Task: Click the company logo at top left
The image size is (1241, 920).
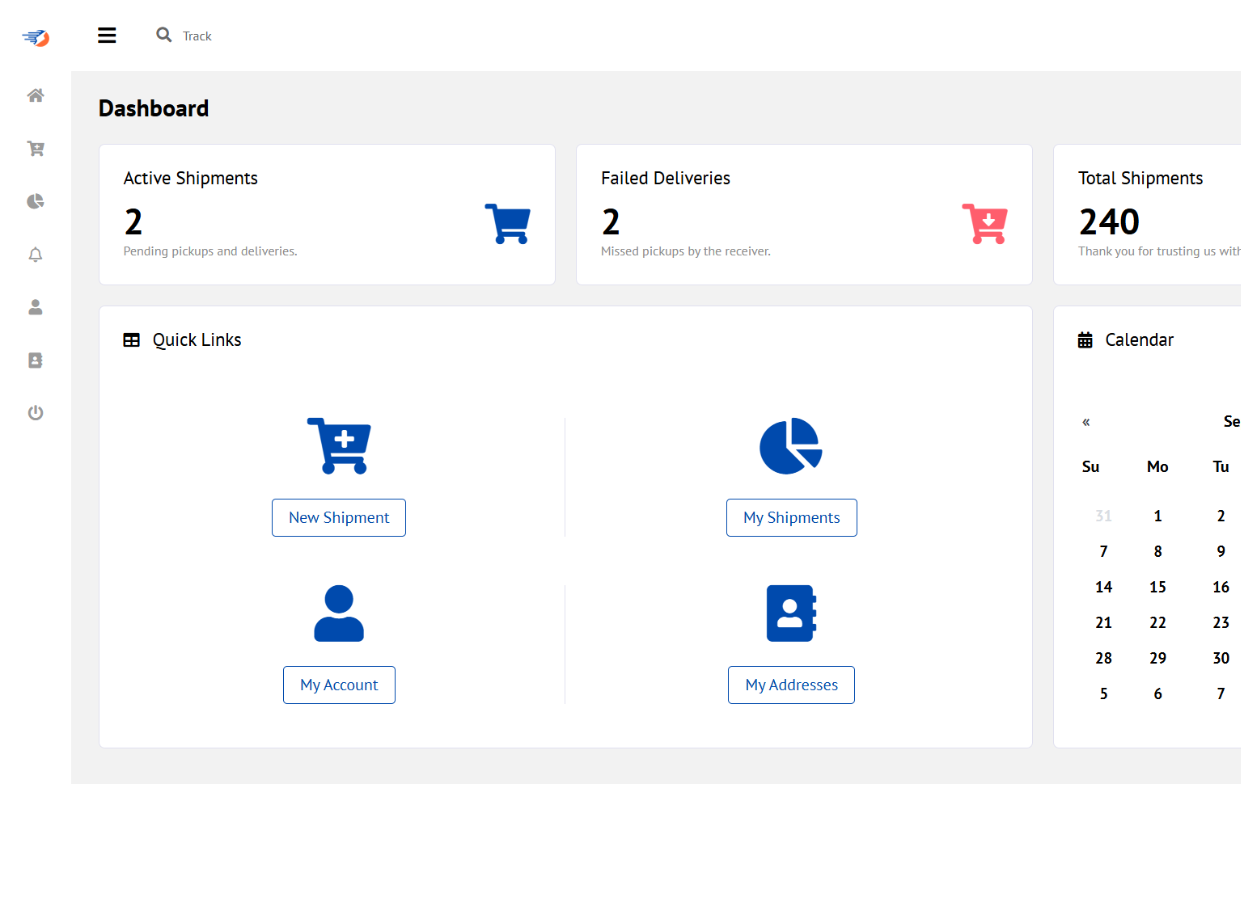Action: (x=36, y=38)
